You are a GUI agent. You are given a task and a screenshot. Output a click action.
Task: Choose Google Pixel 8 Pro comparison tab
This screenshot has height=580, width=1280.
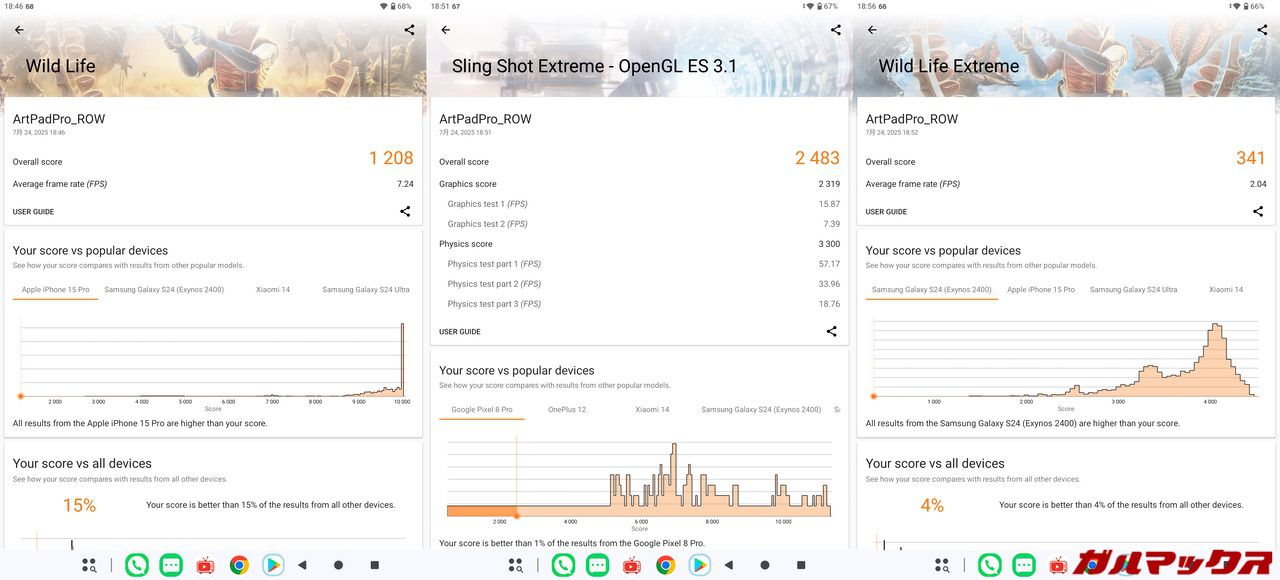coord(481,410)
